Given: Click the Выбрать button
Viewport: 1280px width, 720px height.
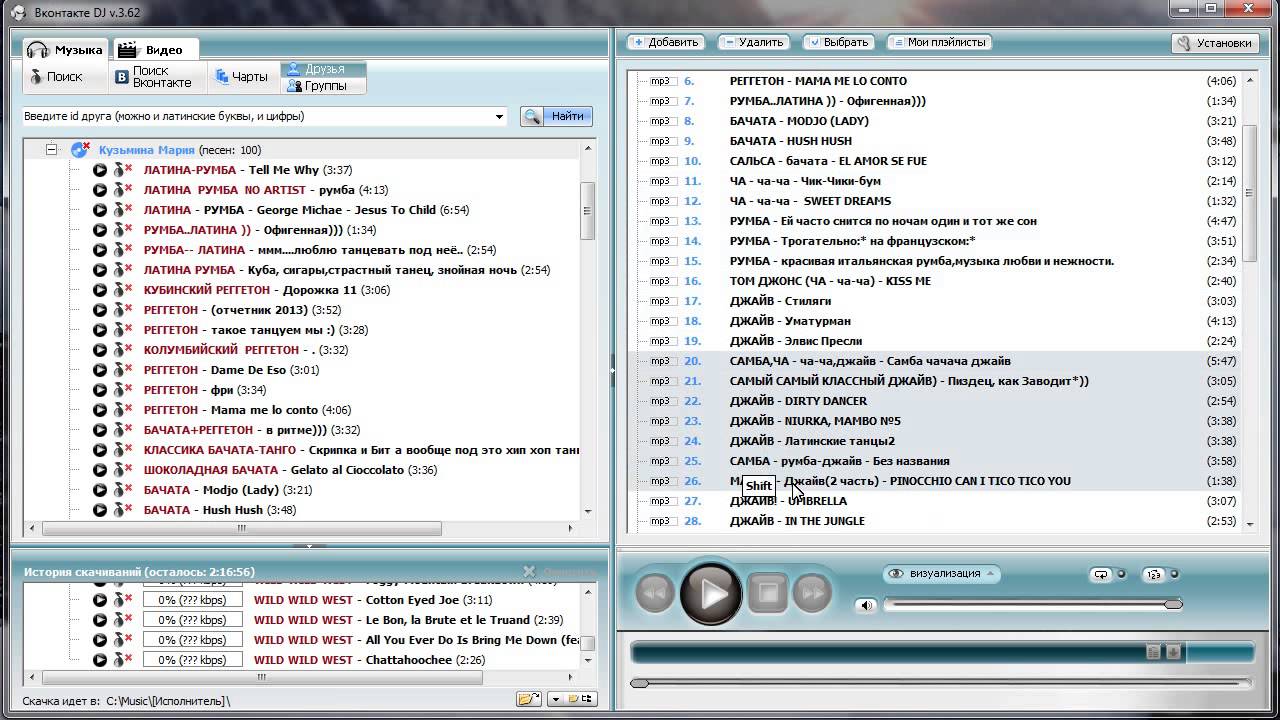Looking at the screenshot, I should [x=838, y=42].
